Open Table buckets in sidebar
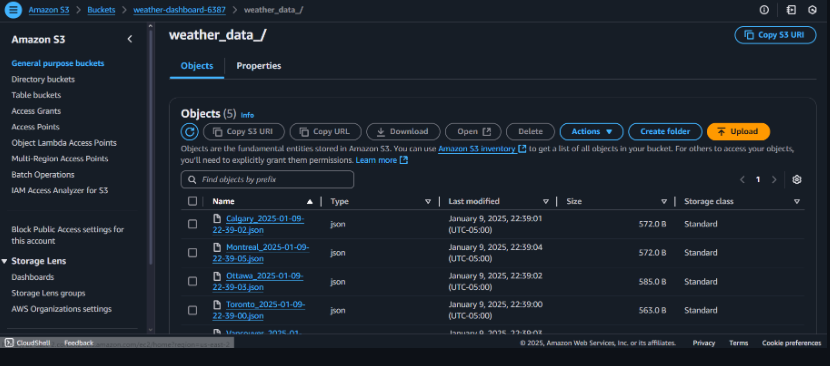This screenshot has height=366, width=830. coord(36,95)
